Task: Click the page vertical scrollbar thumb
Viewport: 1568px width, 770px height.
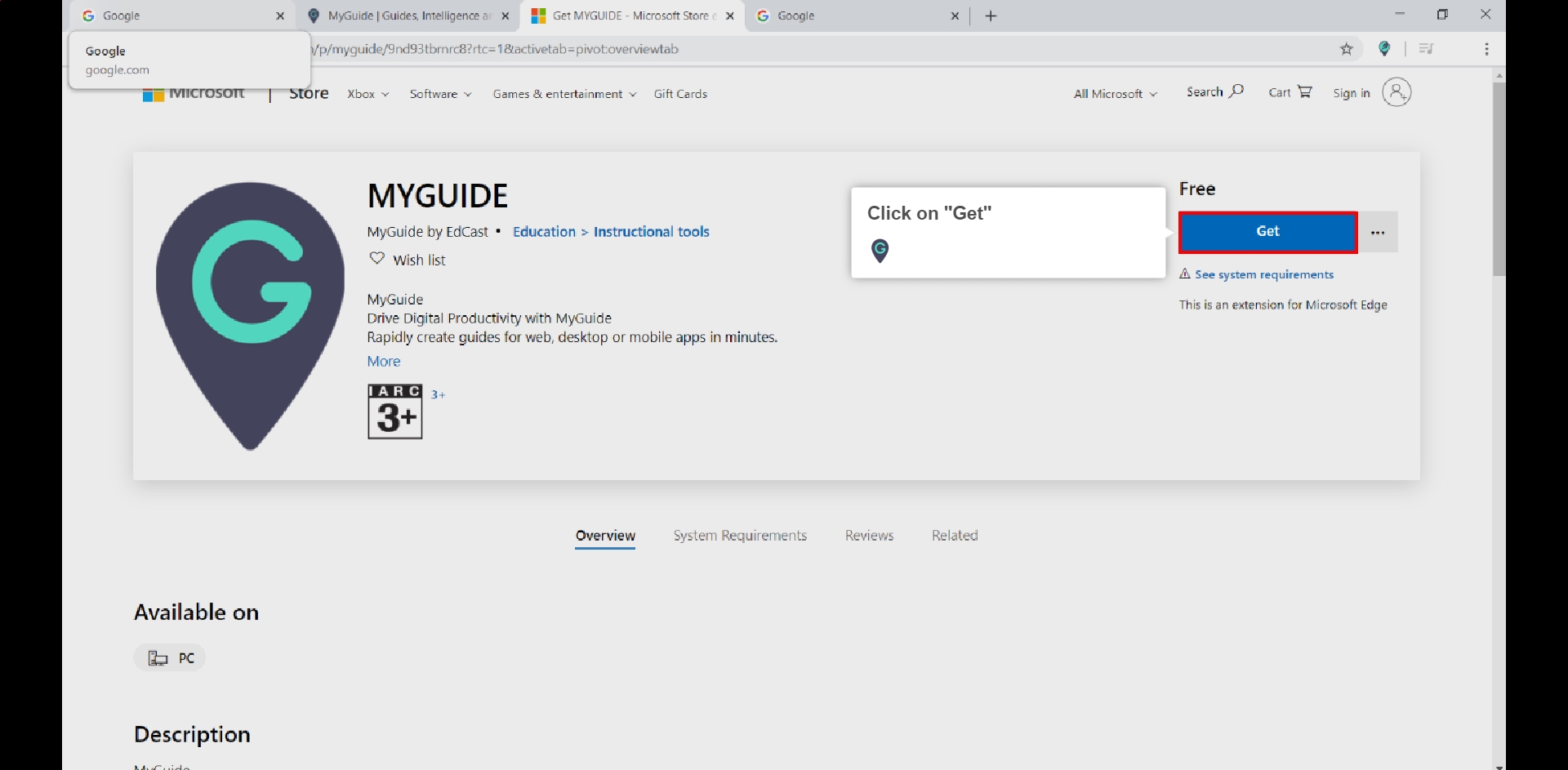Action: (x=1499, y=178)
